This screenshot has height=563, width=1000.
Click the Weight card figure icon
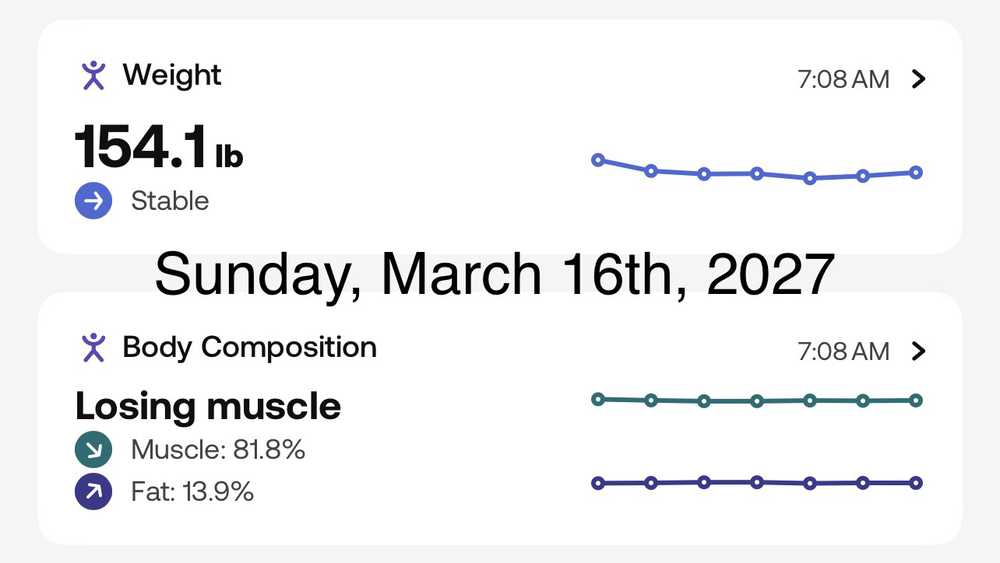[93, 75]
